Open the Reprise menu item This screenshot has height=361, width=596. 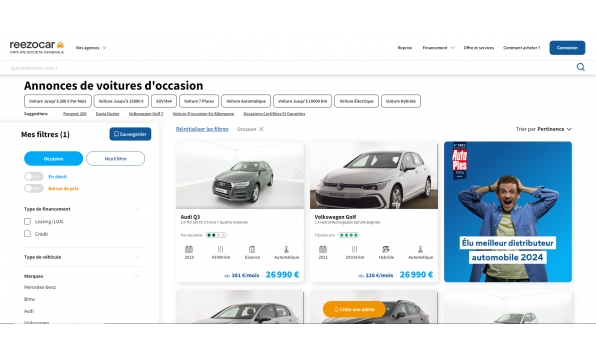point(404,48)
